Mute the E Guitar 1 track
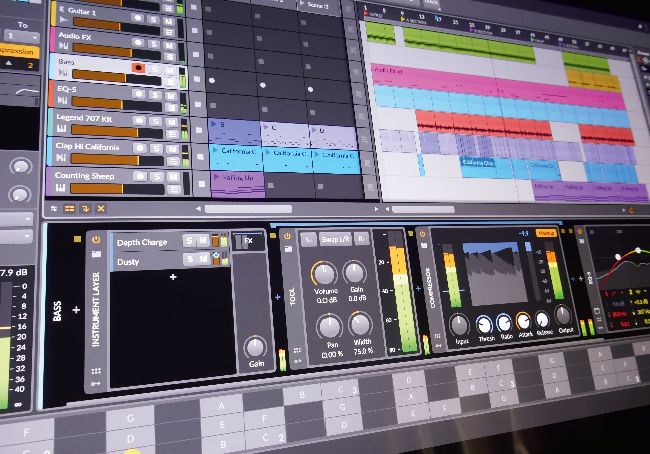Viewport: 650px width, 454px height. 168,21
